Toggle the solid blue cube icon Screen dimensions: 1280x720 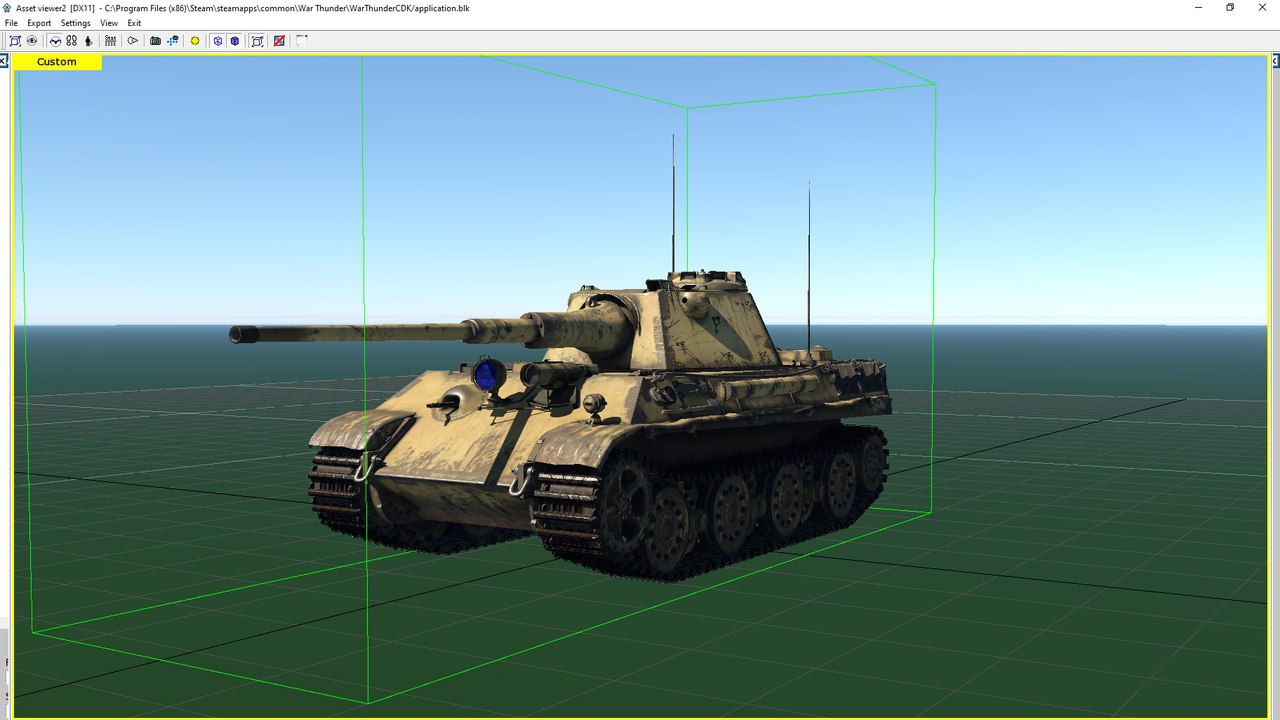(234, 41)
